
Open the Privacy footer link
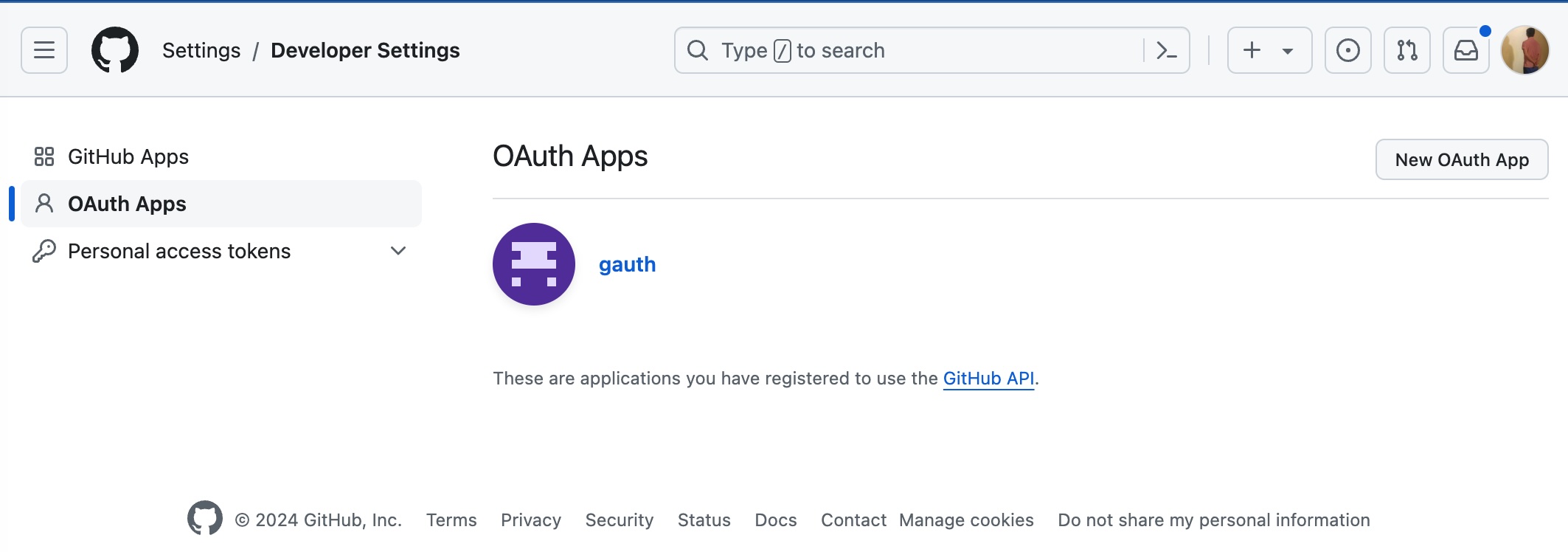point(531,520)
